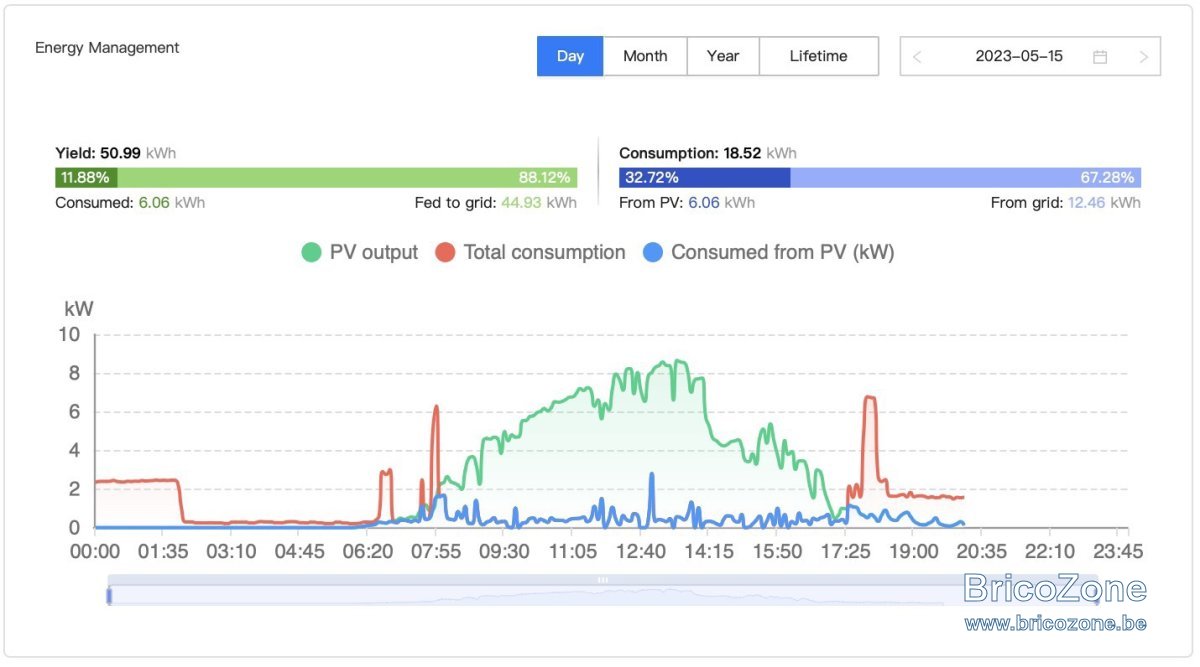This screenshot has height=667, width=1200.
Task: Switch to the Month tab
Action: coord(645,56)
